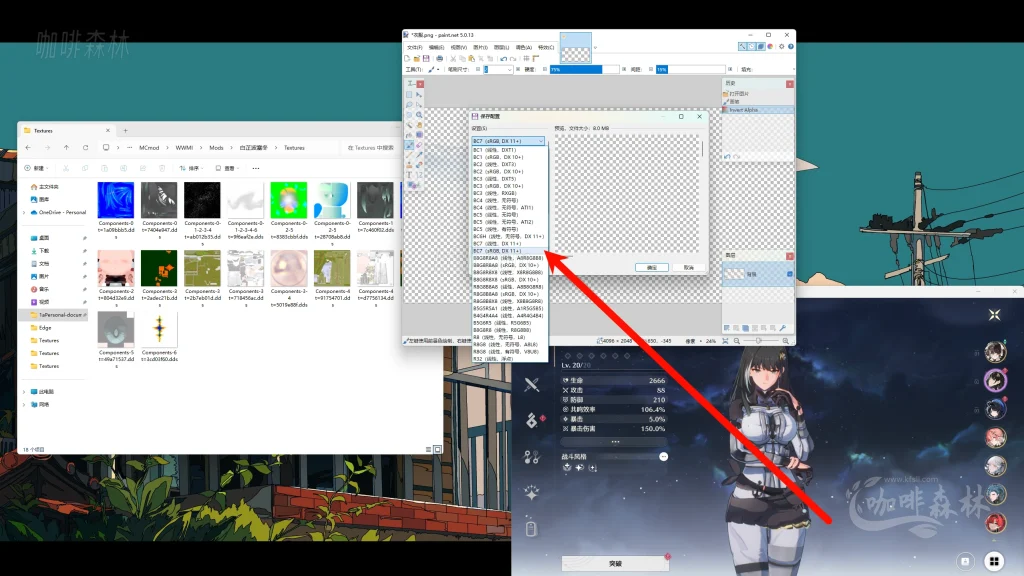This screenshot has width=1024, height=576.
Task: Toggle the pixel grid icon in paint.net toolbar
Action: 526,58
